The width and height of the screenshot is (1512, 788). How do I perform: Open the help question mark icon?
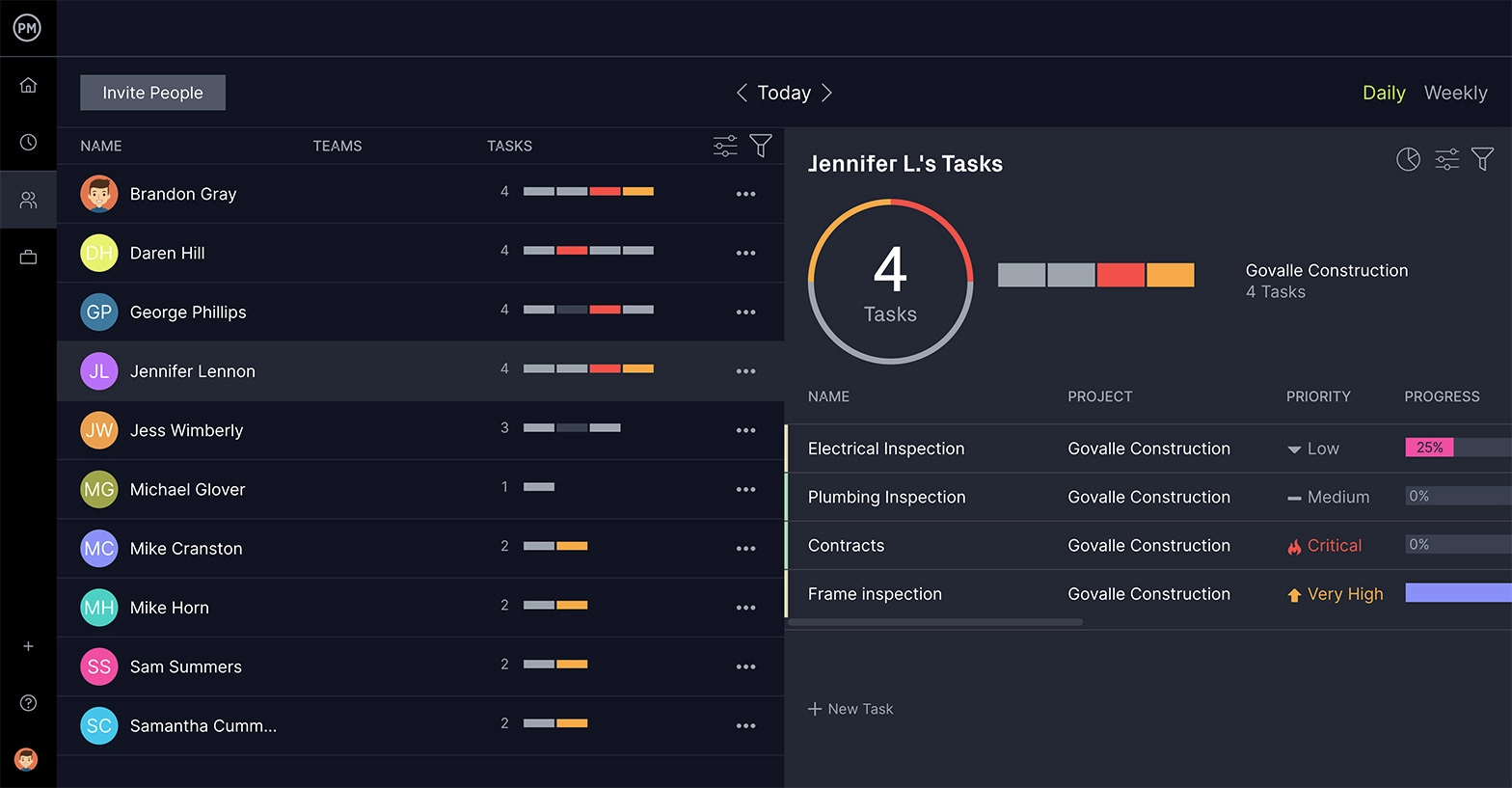coord(28,703)
